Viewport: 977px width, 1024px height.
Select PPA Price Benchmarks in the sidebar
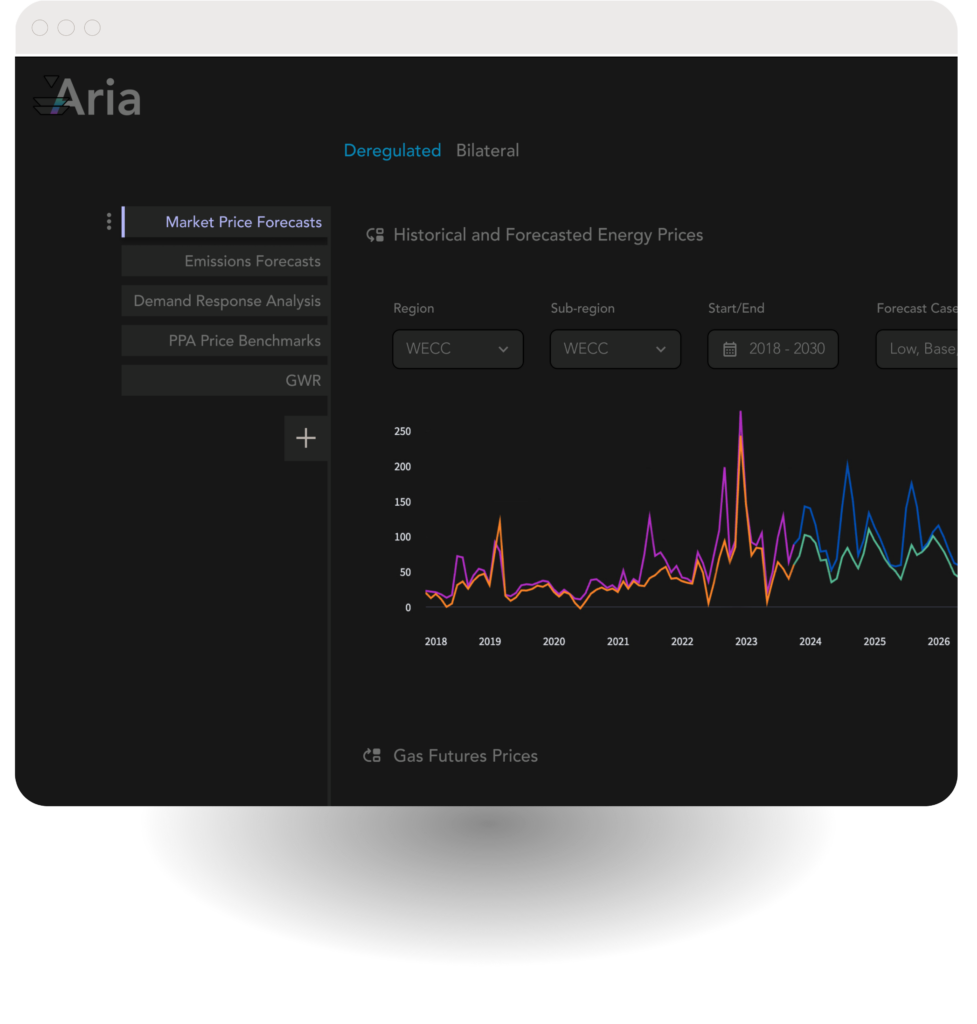click(224, 340)
